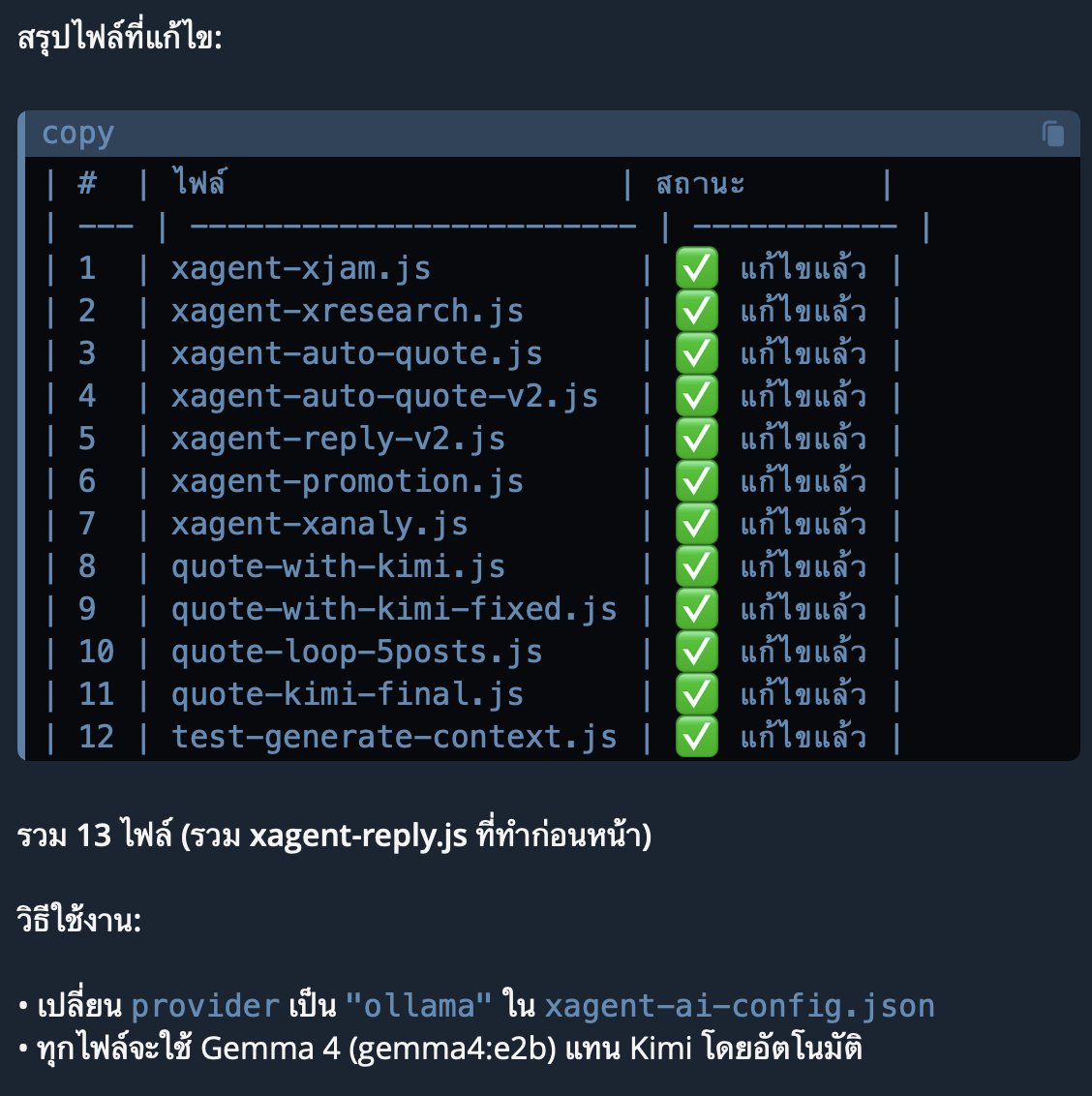Click the inline code "ollama"
The image size is (1092, 1096).
coord(418,1007)
